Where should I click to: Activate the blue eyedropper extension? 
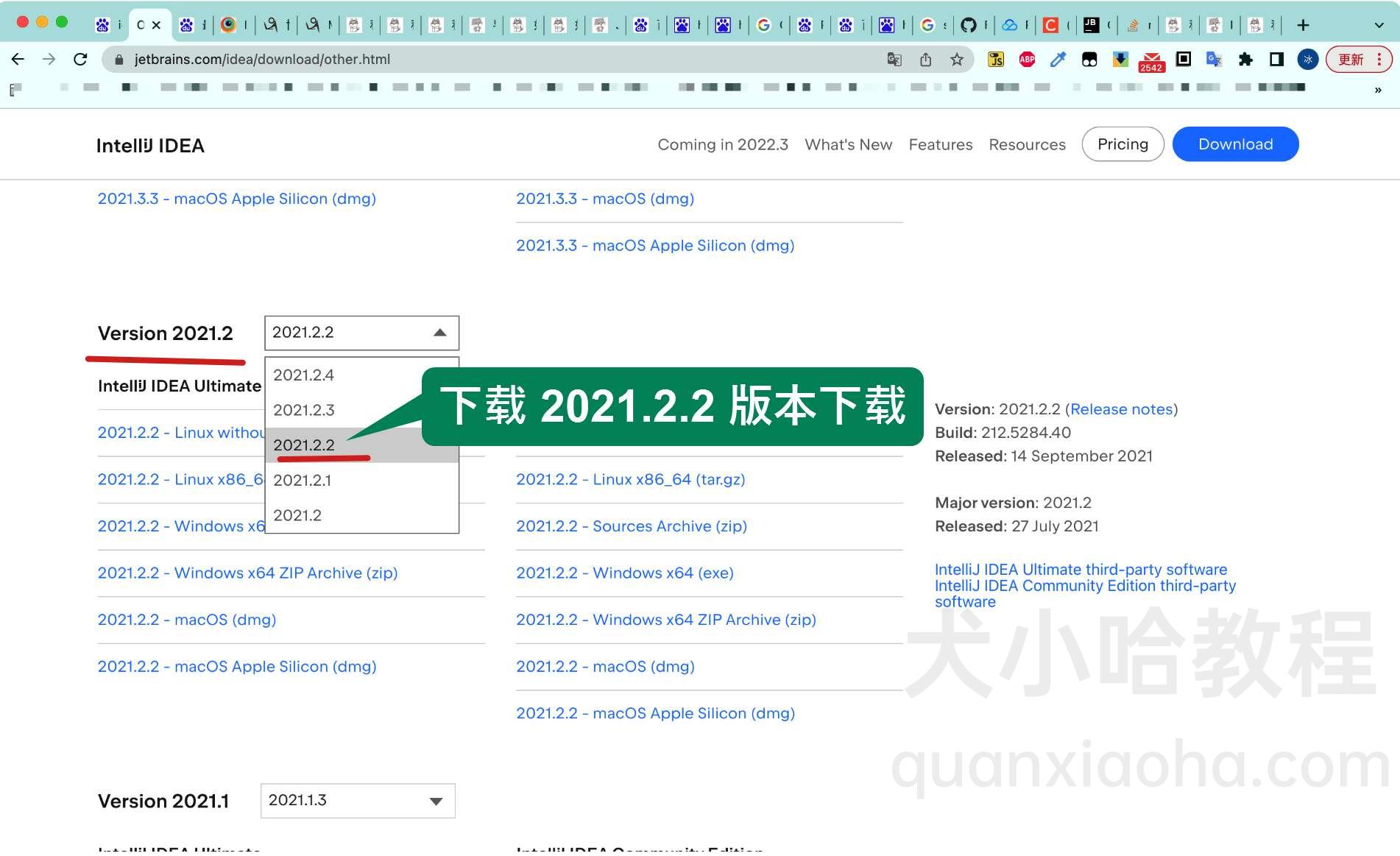(x=1058, y=60)
